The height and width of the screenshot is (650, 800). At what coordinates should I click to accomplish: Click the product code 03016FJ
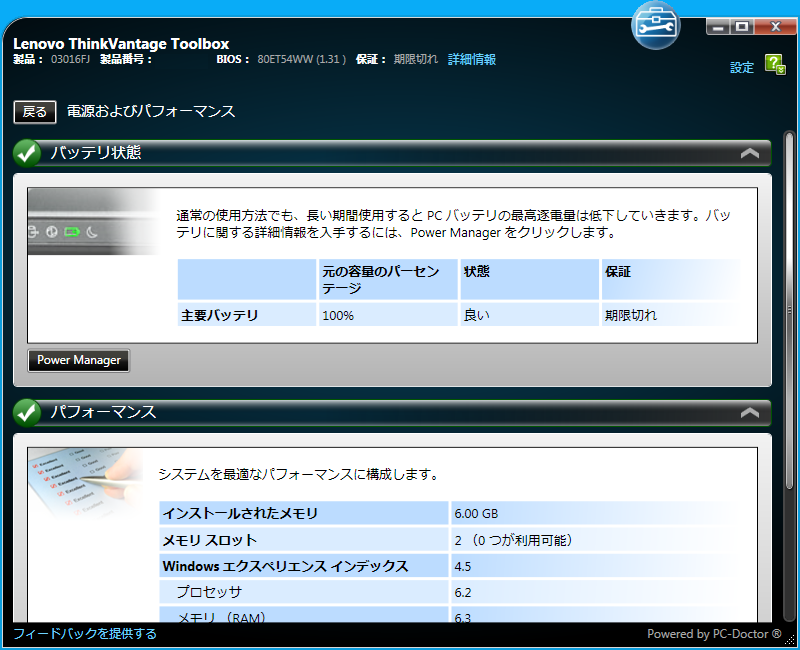click(x=70, y=59)
